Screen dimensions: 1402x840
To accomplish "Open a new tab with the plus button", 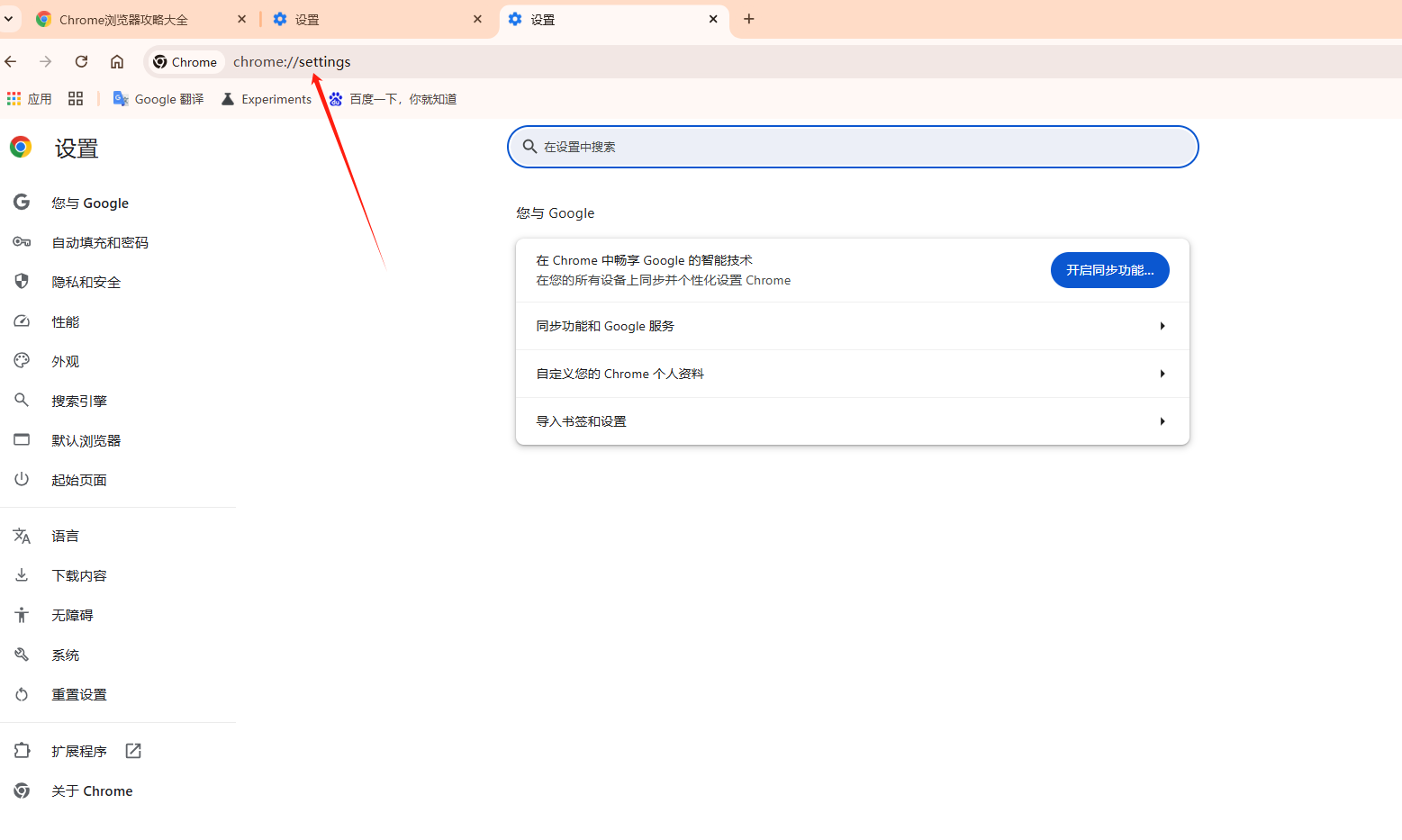I will [x=749, y=19].
